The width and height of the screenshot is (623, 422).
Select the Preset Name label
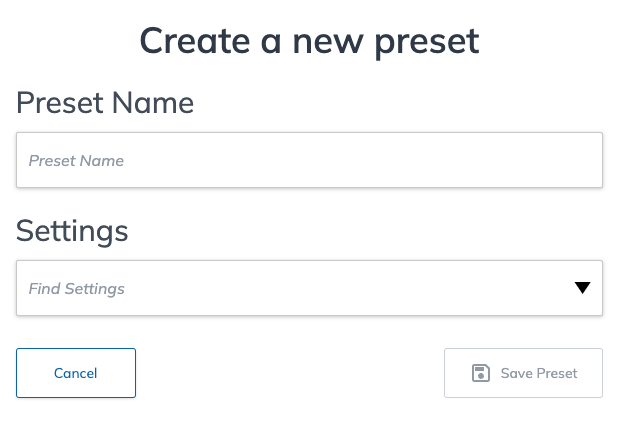point(105,103)
